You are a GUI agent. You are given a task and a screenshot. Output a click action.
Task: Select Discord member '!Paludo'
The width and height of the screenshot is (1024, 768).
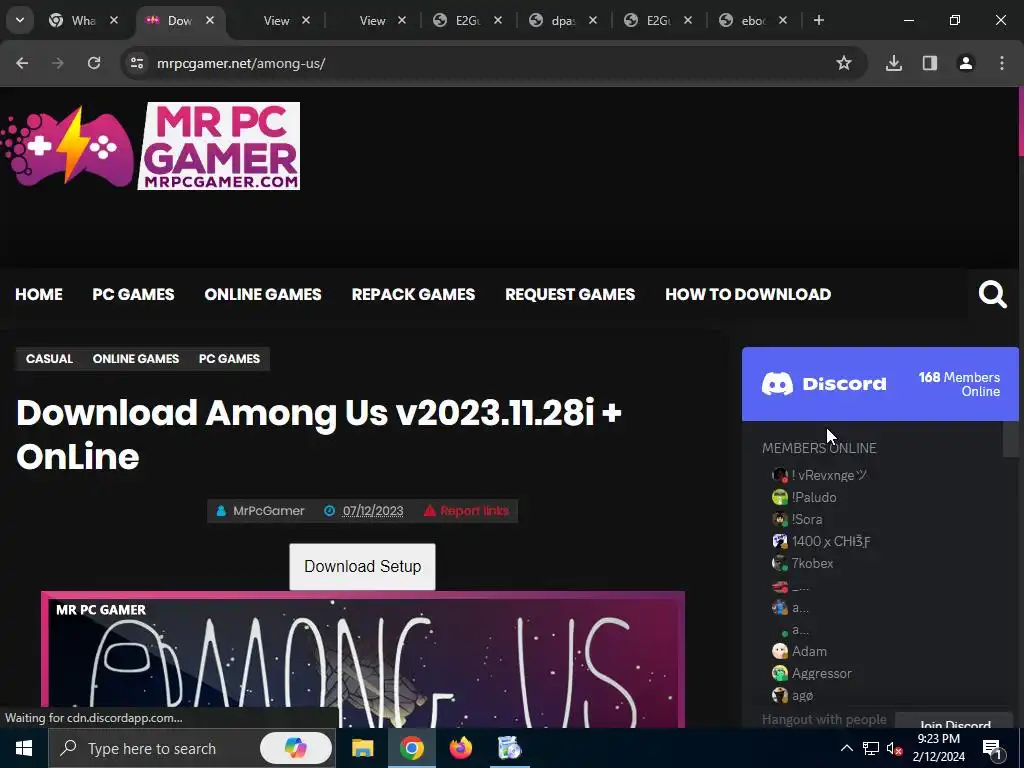coord(805,498)
